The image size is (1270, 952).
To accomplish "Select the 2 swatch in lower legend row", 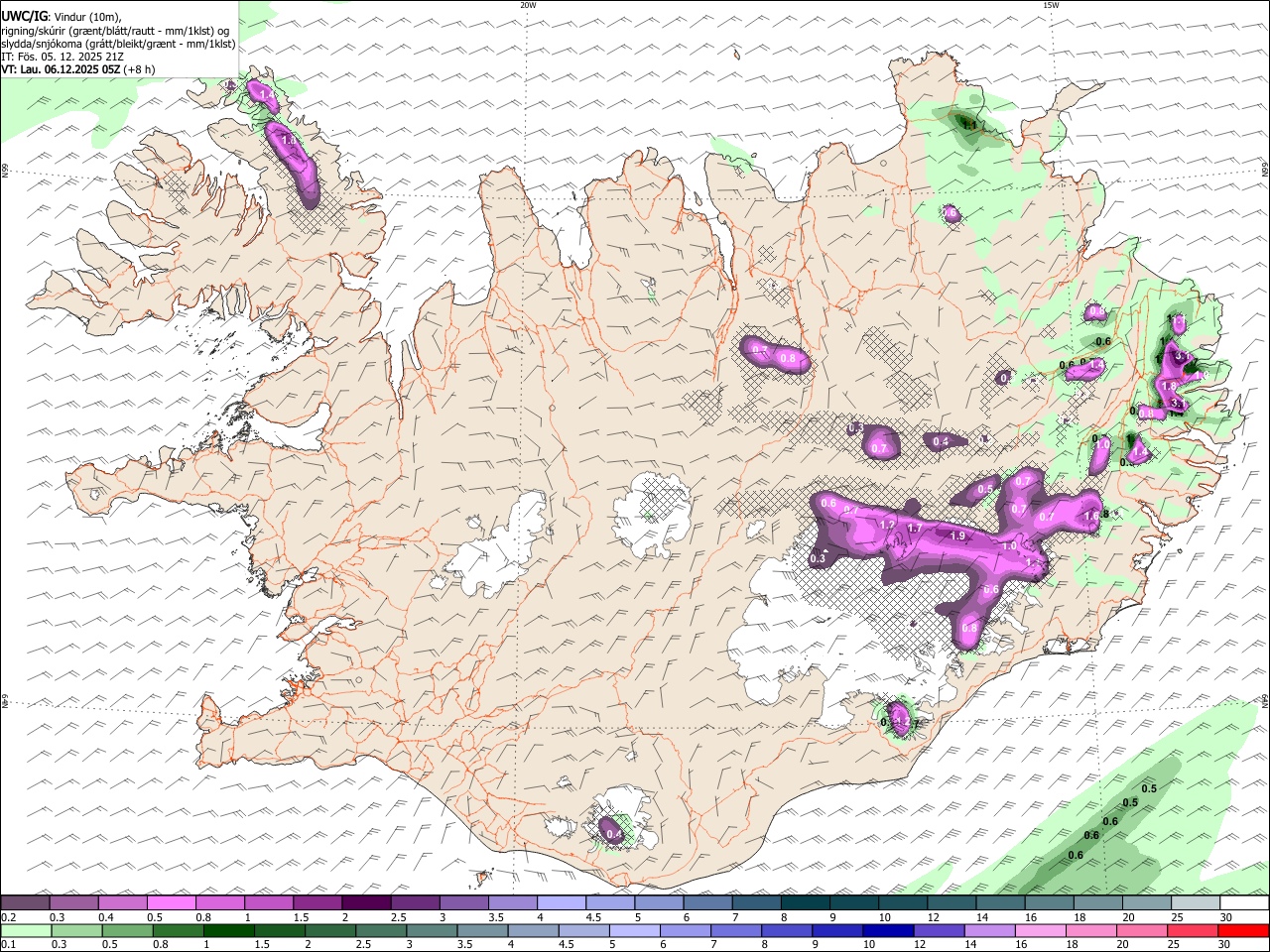I will click(x=330, y=930).
